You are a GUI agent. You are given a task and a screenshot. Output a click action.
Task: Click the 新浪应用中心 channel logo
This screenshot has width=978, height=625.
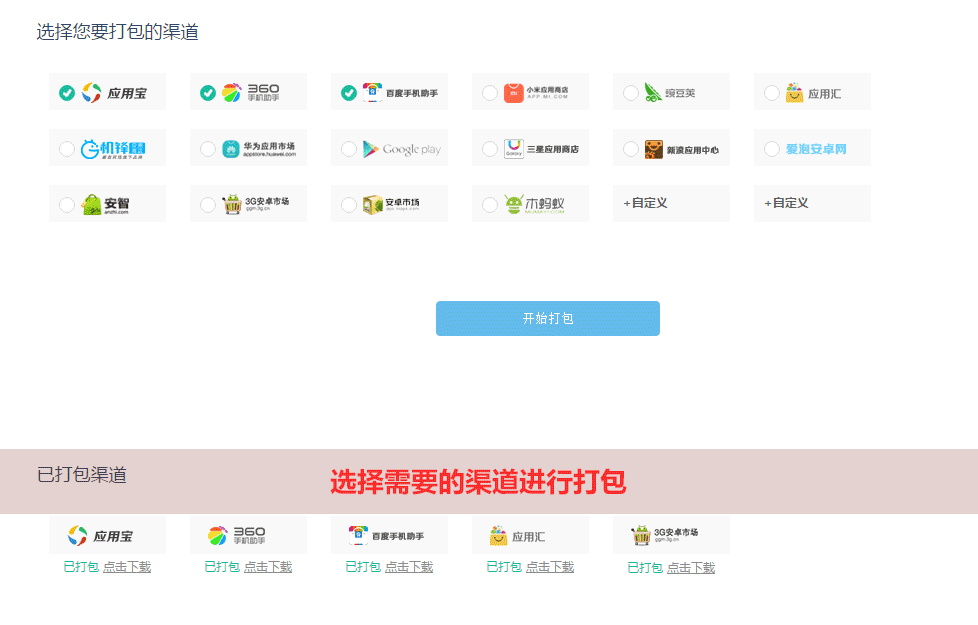click(x=682, y=149)
